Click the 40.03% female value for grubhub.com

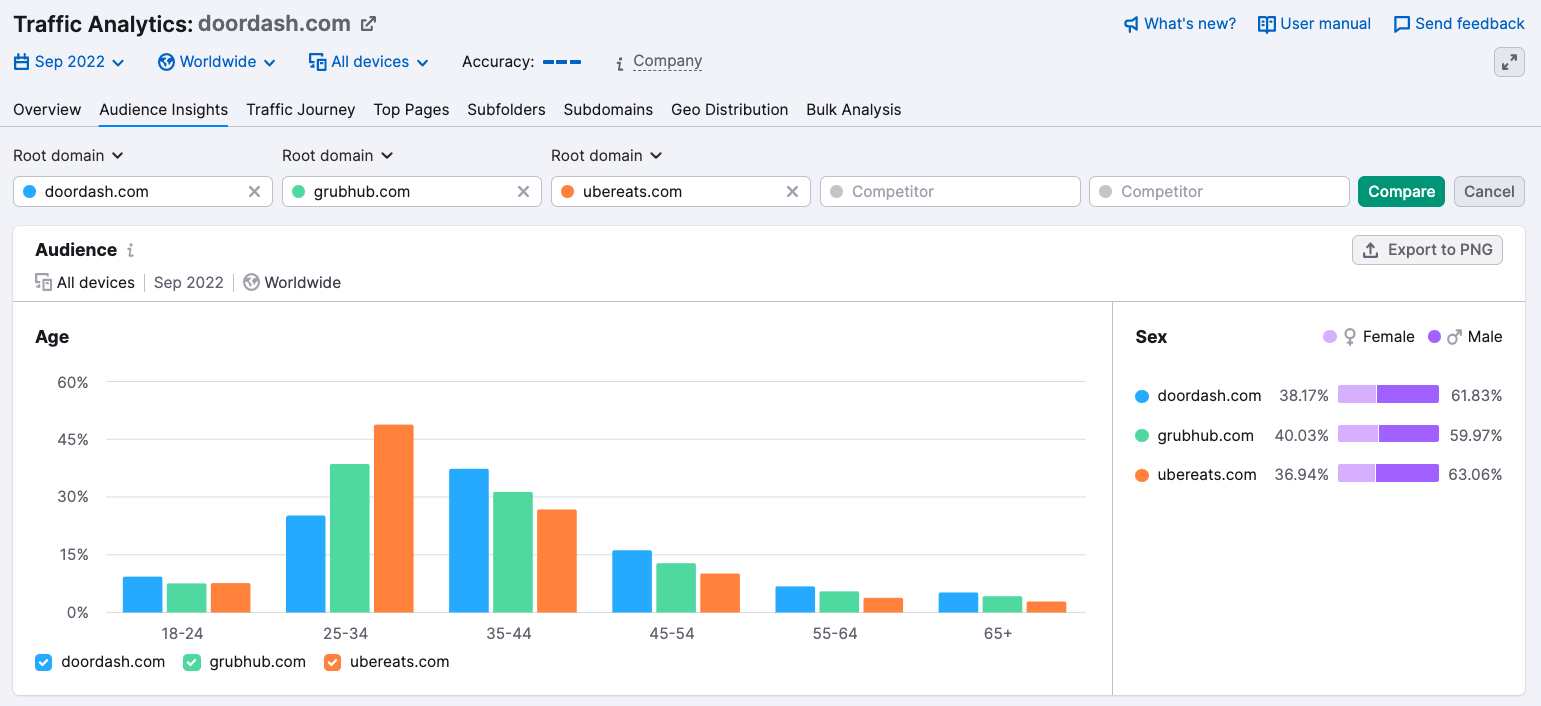[1301, 435]
